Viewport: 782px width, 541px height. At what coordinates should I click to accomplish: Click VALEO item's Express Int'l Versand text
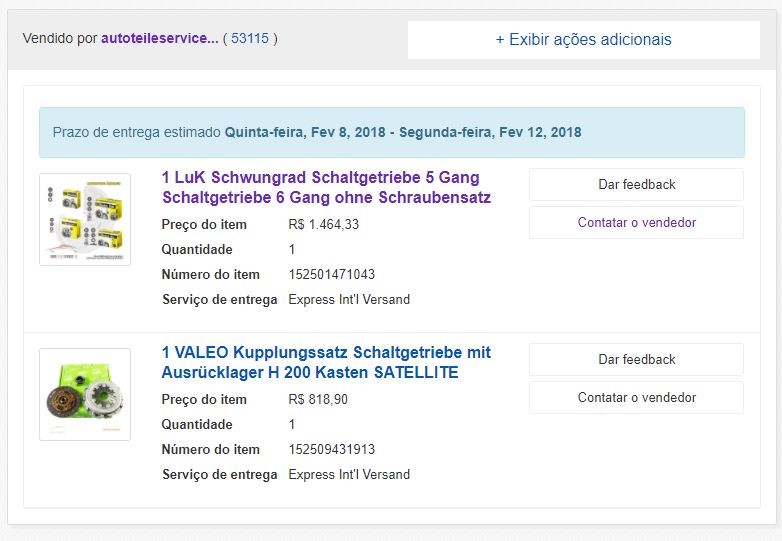click(x=349, y=475)
